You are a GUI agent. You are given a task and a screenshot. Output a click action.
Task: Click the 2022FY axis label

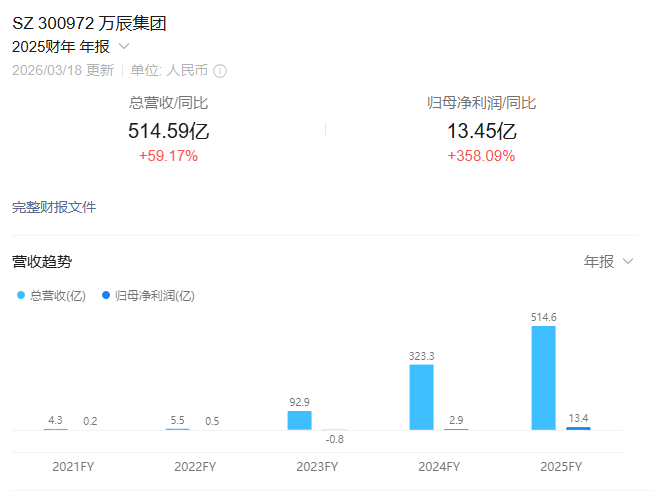coord(195,467)
